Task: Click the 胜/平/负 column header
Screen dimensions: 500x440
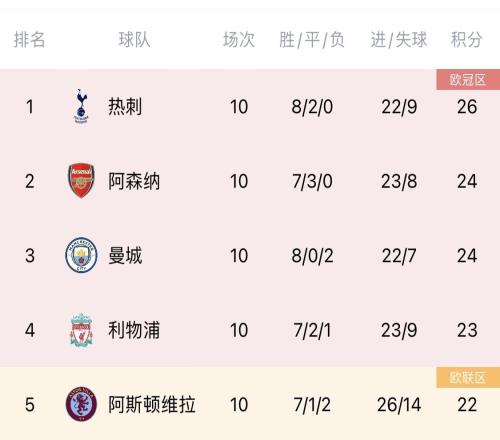Action: pyautogui.click(x=312, y=40)
